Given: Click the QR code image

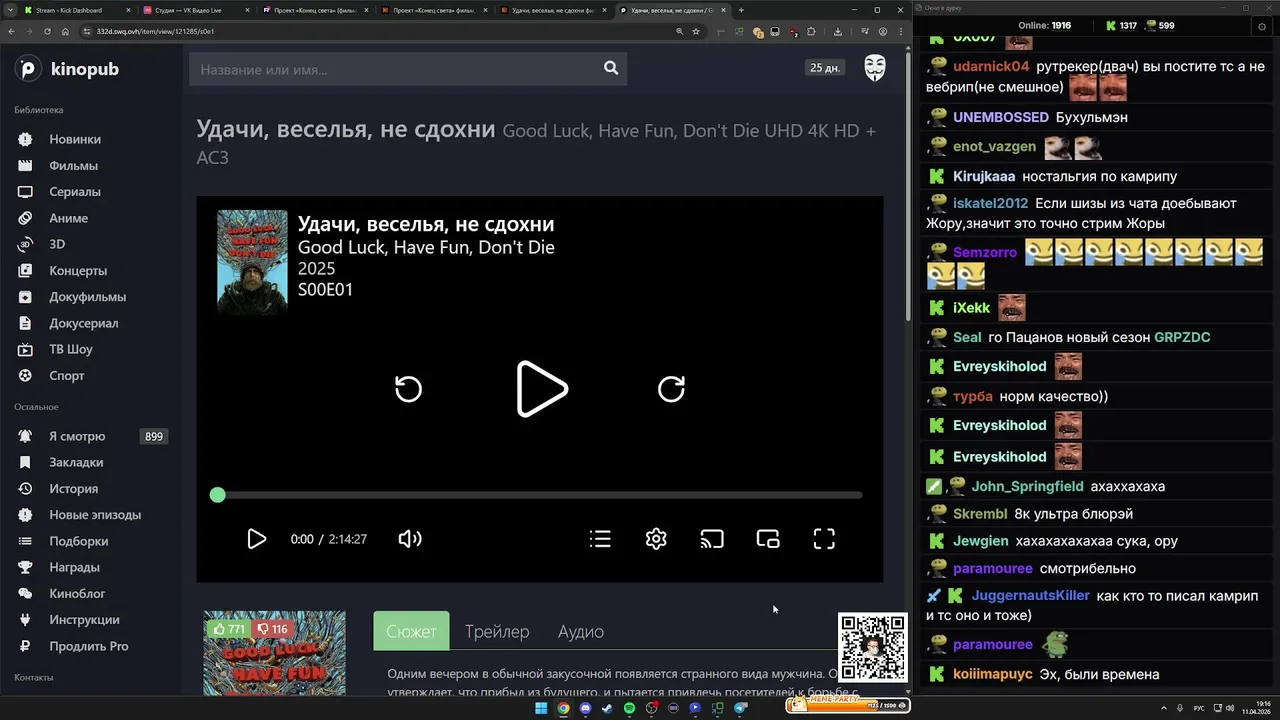Looking at the screenshot, I should point(872,648).
